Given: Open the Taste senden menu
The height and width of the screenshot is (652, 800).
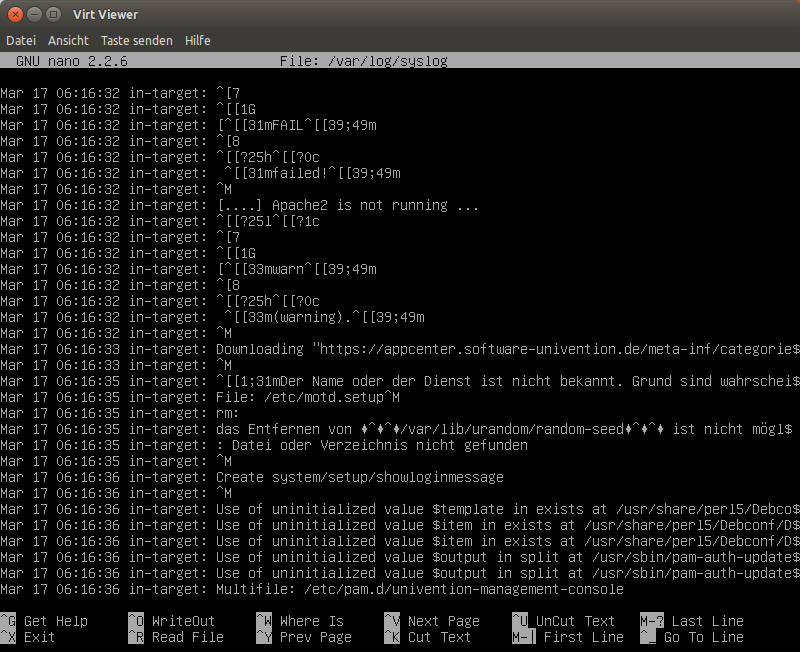Looking at the screenshot, I should (136, 41).
